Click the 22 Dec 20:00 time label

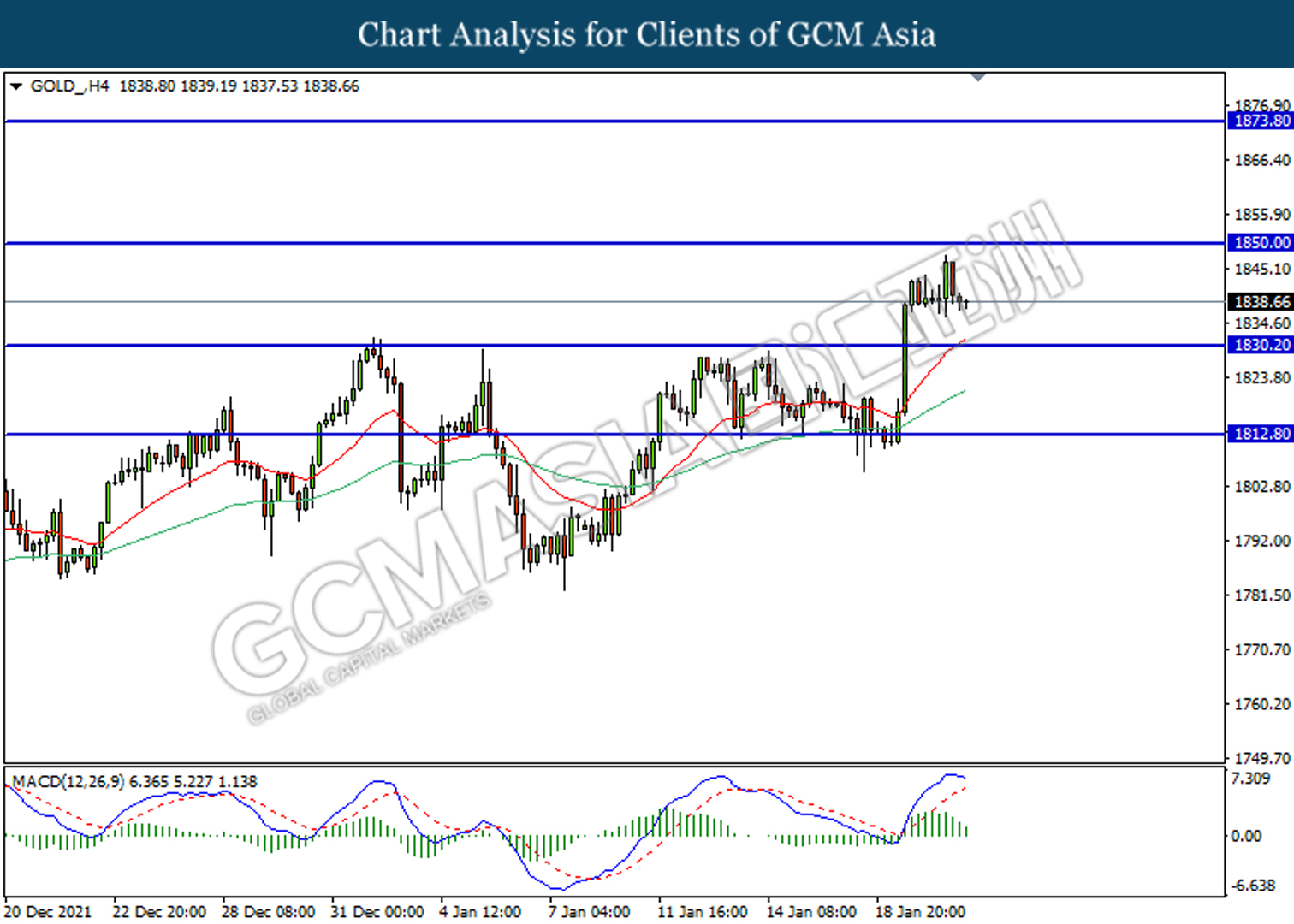click(x=159, y=912)
